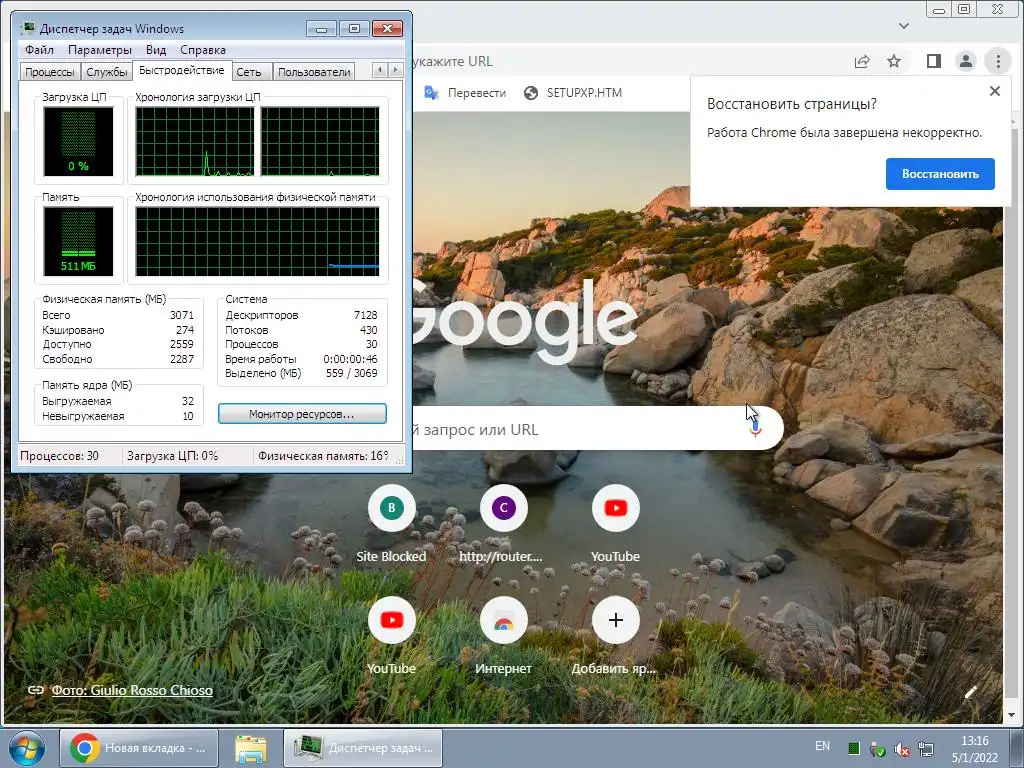
Task: Click the customize page pencil icon
Action: tap(970, 692)
